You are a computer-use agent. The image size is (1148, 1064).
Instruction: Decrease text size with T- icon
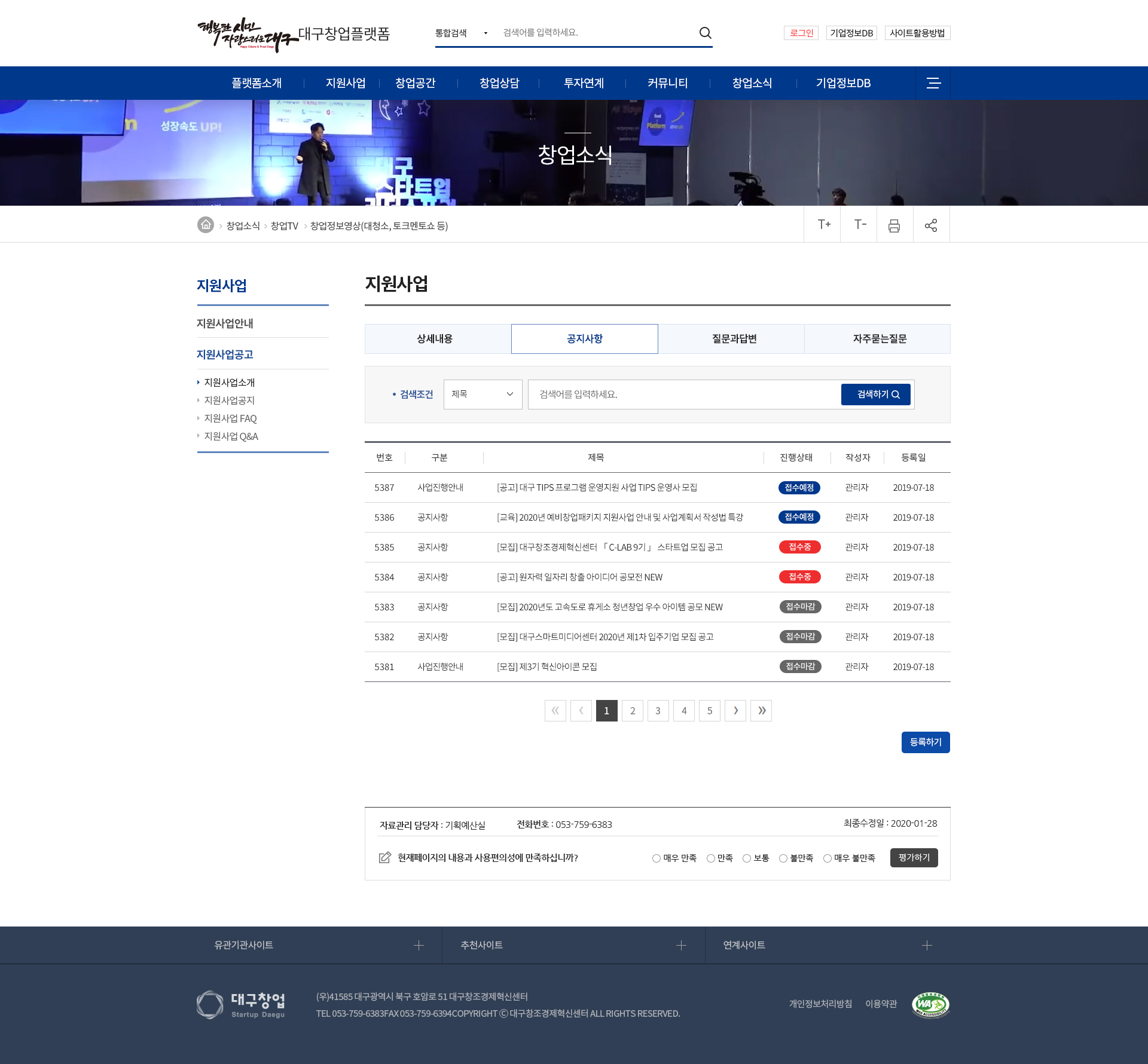859,225
